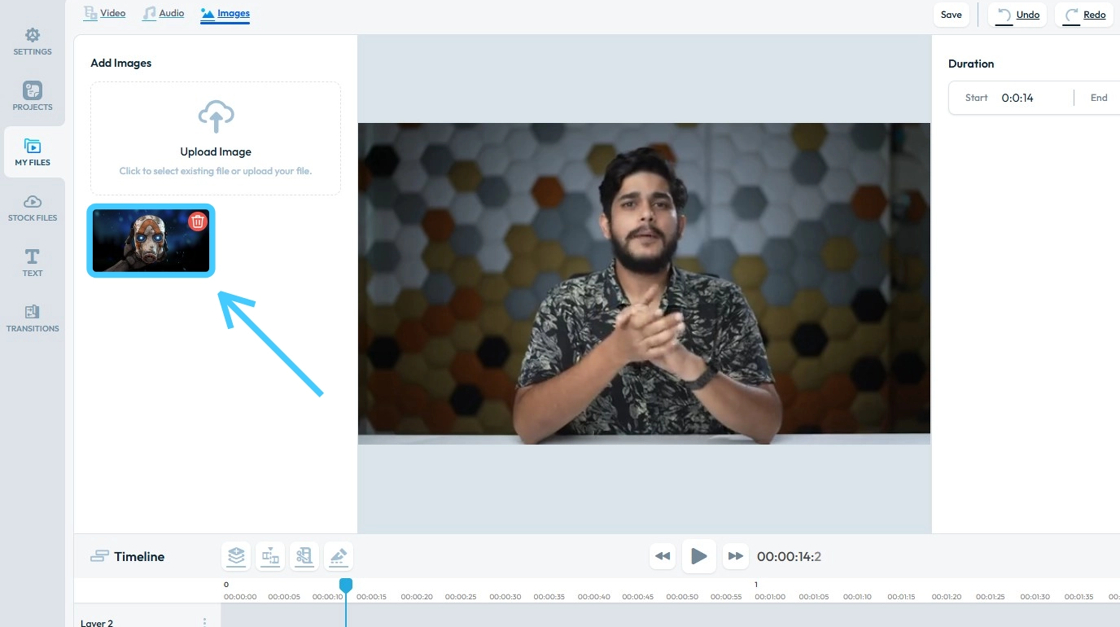Screen dimensions: 1120x627
Task: Click the second timeline toolbar icon next to layers
Action: [x=270, y=556]
